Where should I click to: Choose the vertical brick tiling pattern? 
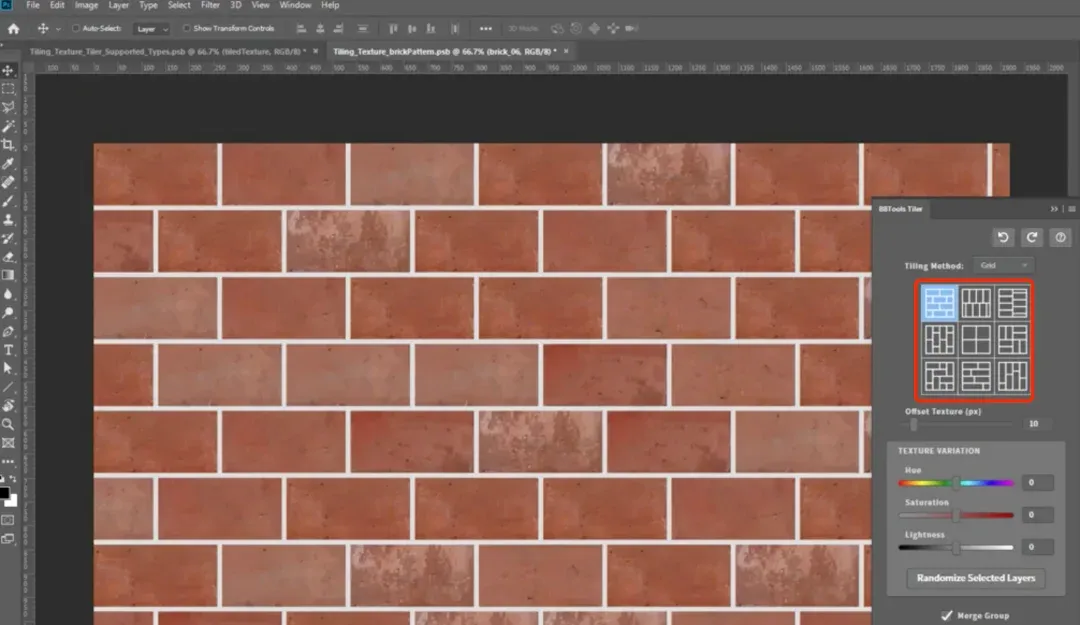tap(976, 303)
